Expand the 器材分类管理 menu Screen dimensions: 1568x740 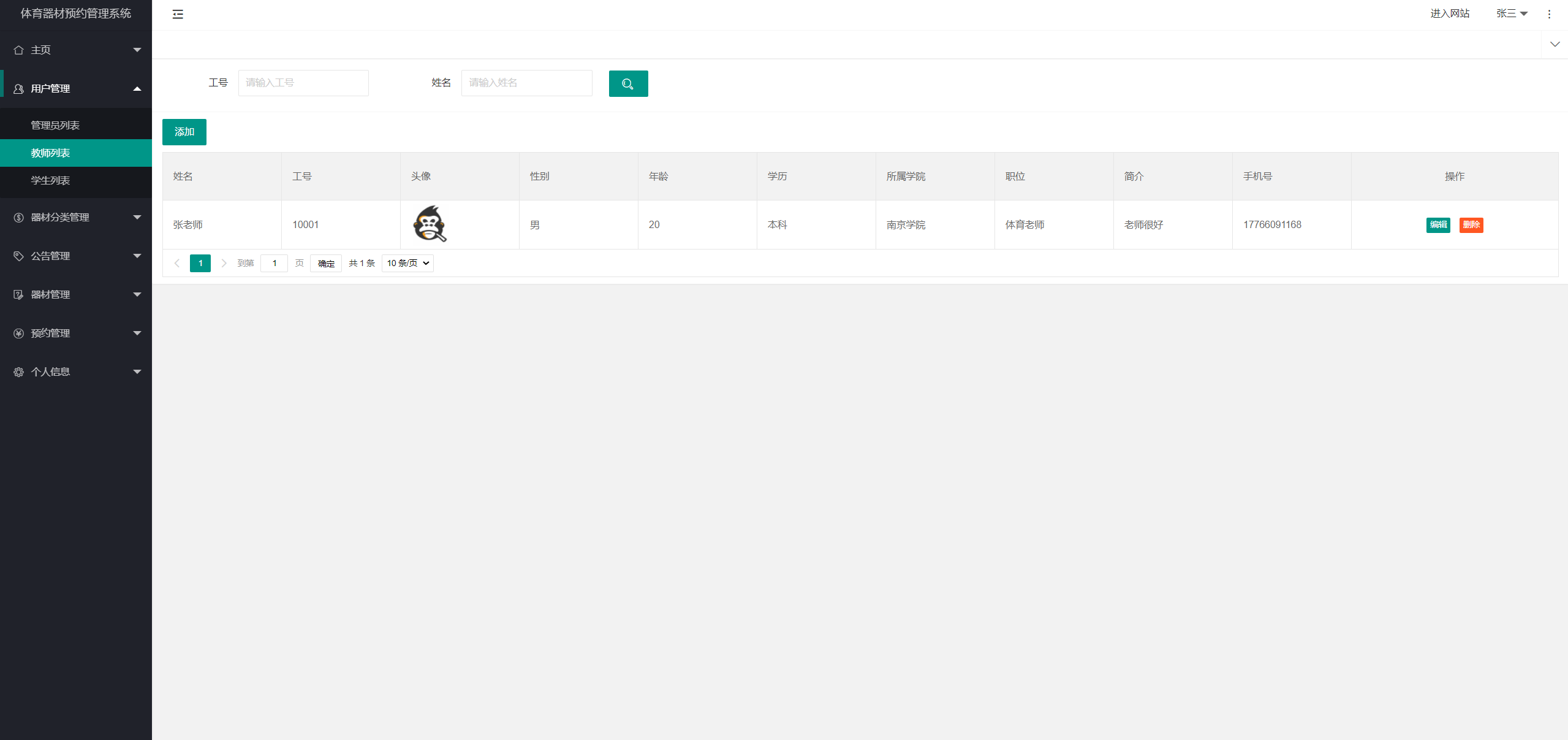tap(76, 217)
